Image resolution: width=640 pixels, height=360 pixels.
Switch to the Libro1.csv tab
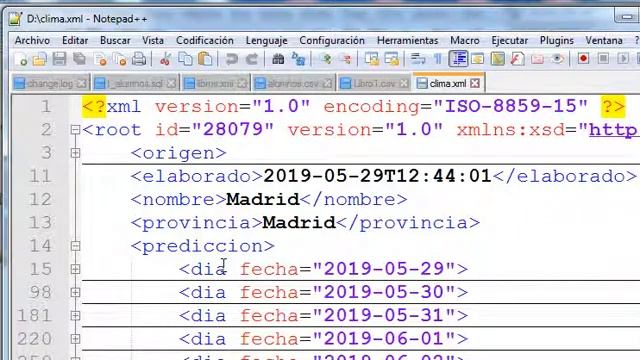(x=374, y=83)
